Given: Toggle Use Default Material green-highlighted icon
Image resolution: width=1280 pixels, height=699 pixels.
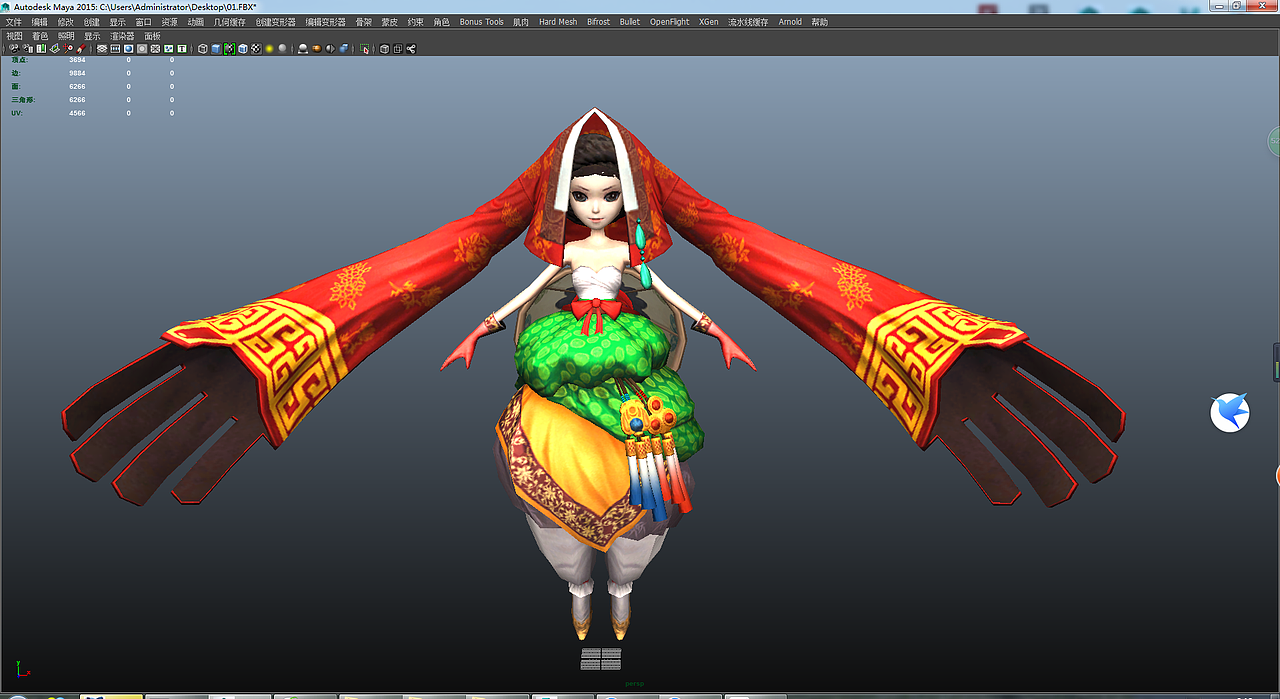Looking at the screenshot, I should [229, 48].
